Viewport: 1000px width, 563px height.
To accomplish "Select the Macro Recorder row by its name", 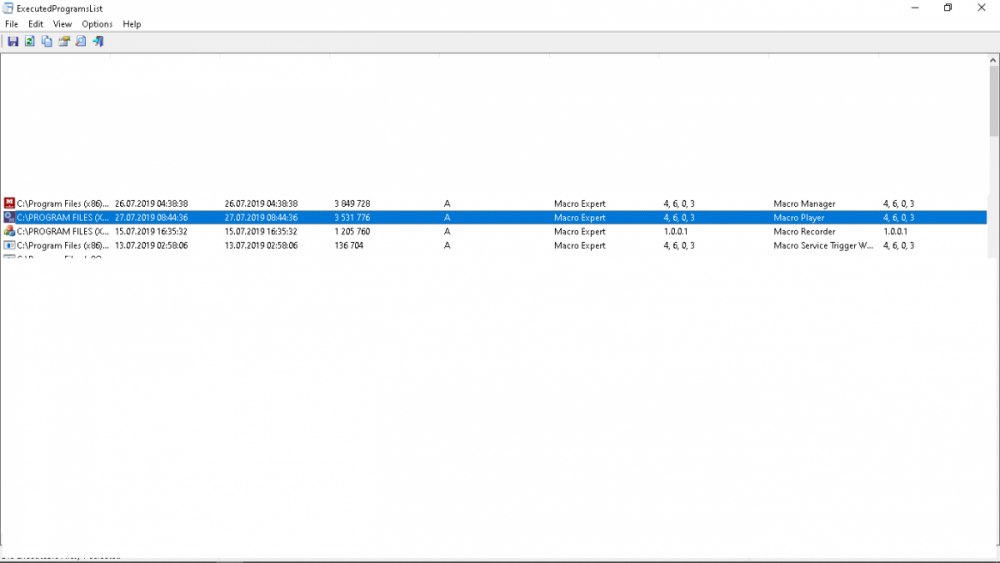I will (x=803, y=232).
